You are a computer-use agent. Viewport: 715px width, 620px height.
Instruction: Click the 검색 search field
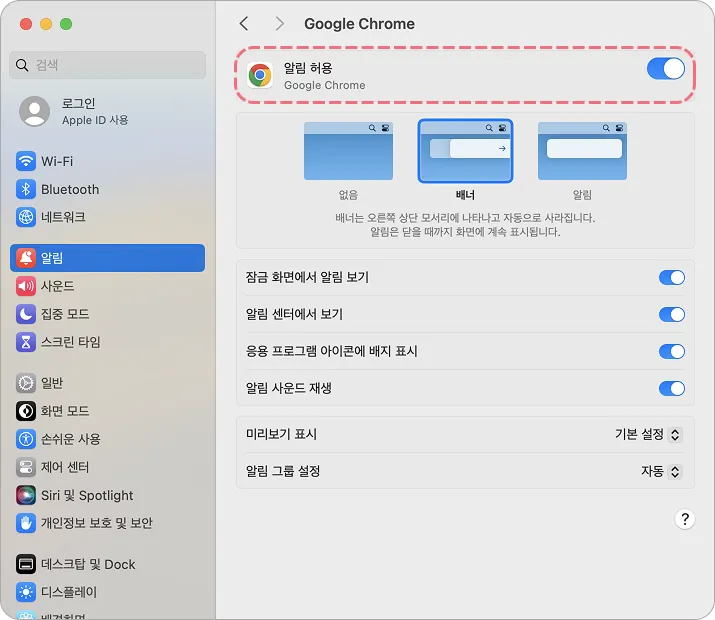point(108,65)
